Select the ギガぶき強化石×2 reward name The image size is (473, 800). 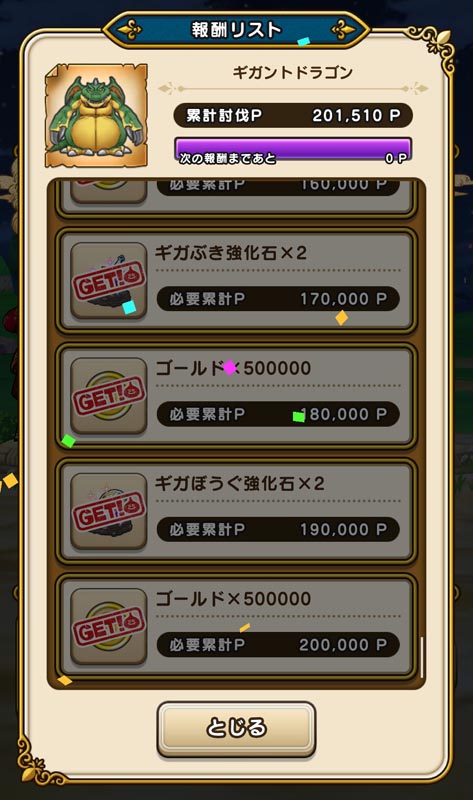pyautogui.click(x=231, y=253)
